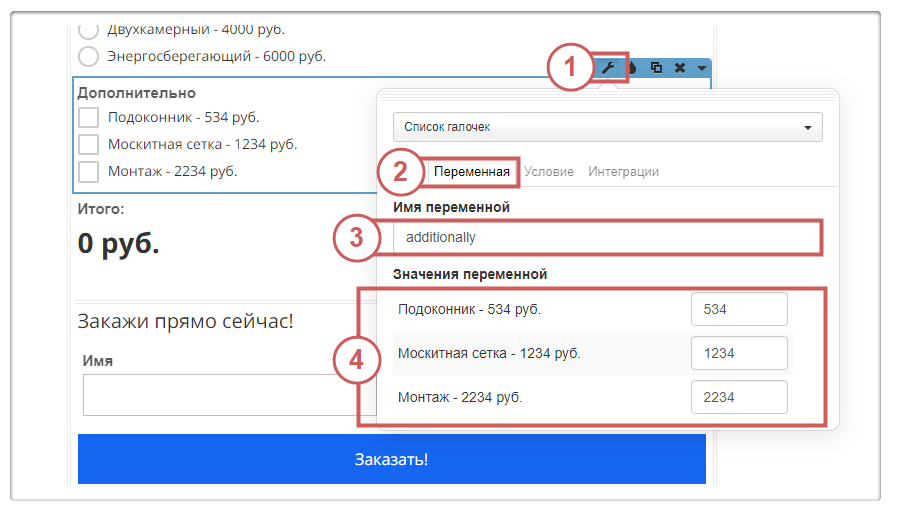The image size is (897, 513).
Task: Open the 'Список галочек' dropdown
Action: (x=607, y=127)
